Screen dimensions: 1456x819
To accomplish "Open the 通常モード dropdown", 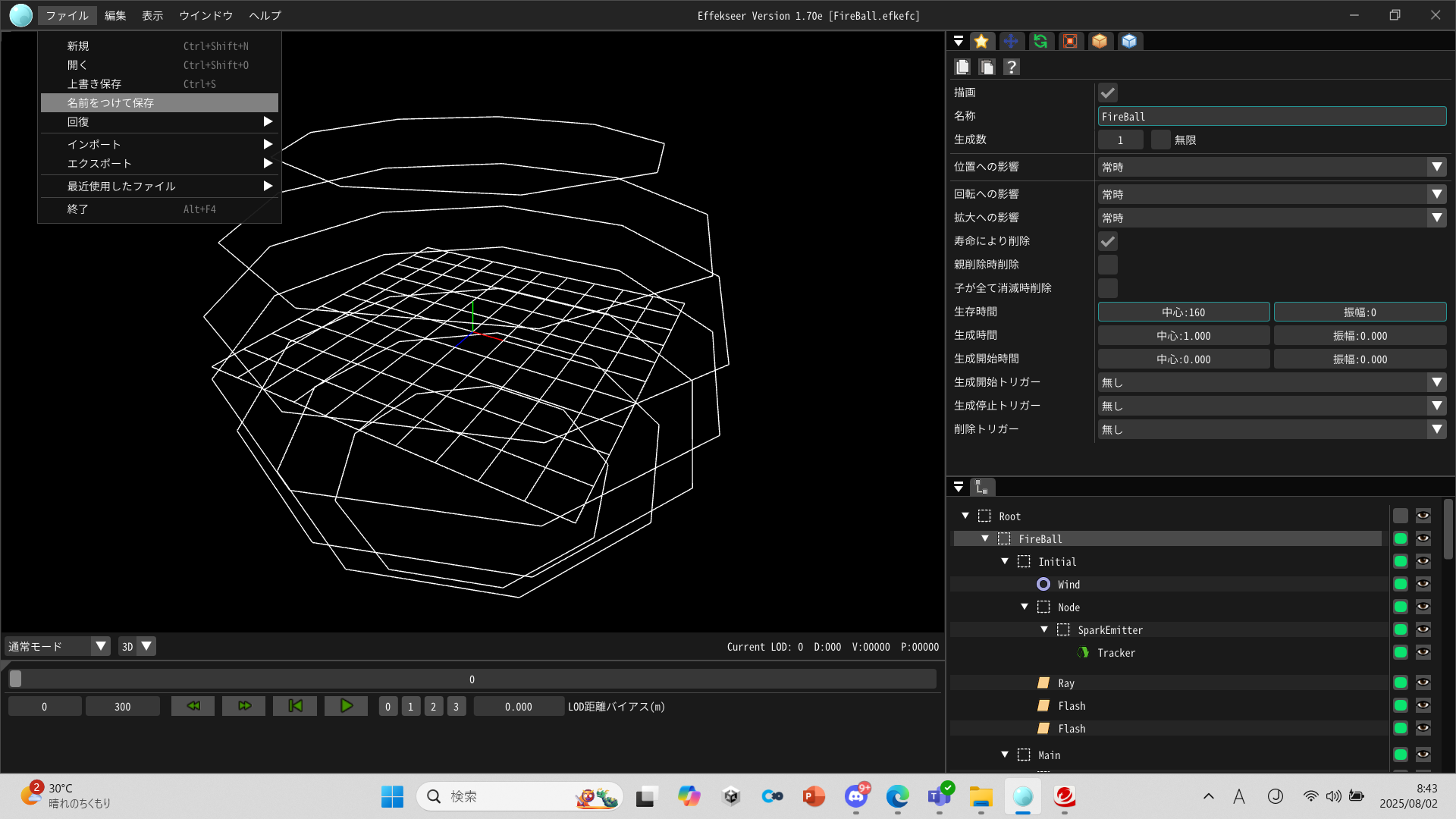I will coord(58,646).
